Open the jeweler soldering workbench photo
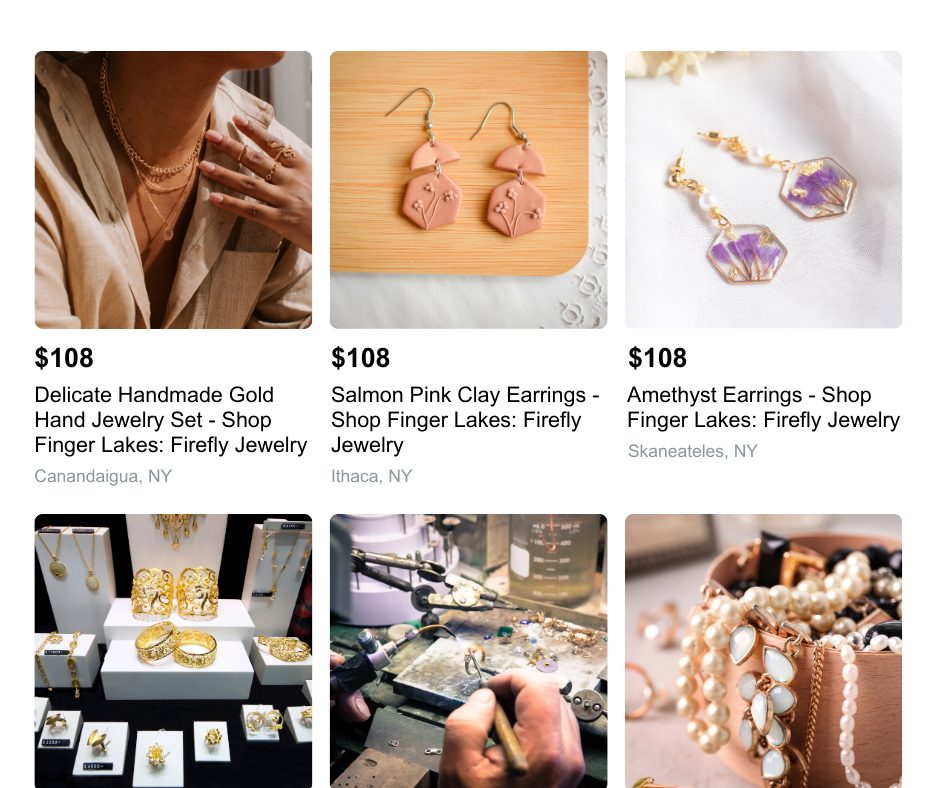 [x=468, y=651]
